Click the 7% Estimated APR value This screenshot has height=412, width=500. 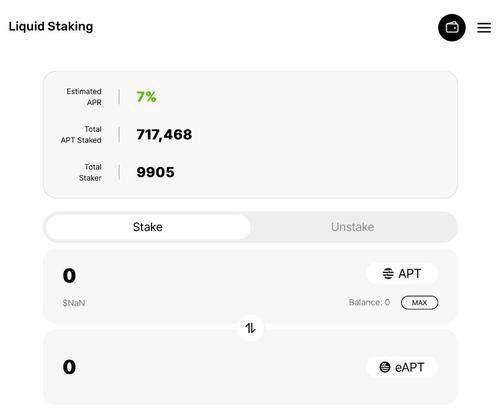coord(146,97)
